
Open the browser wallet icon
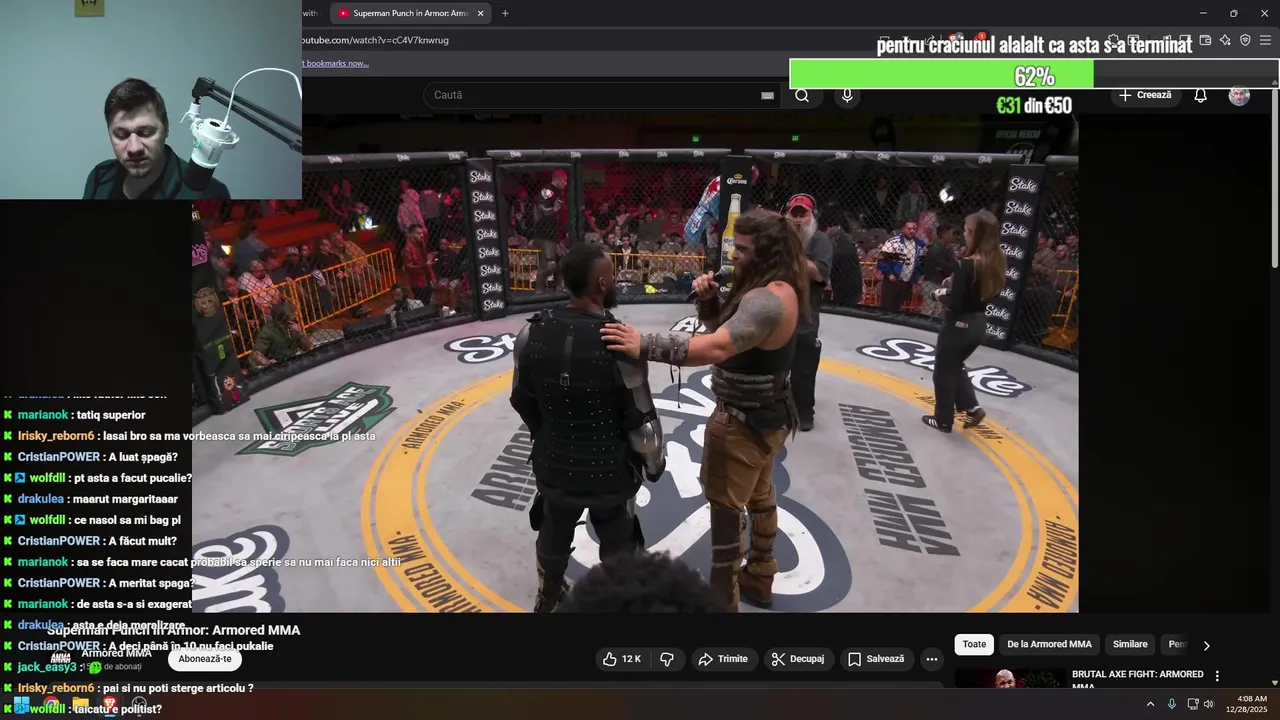coord(1206,40)
